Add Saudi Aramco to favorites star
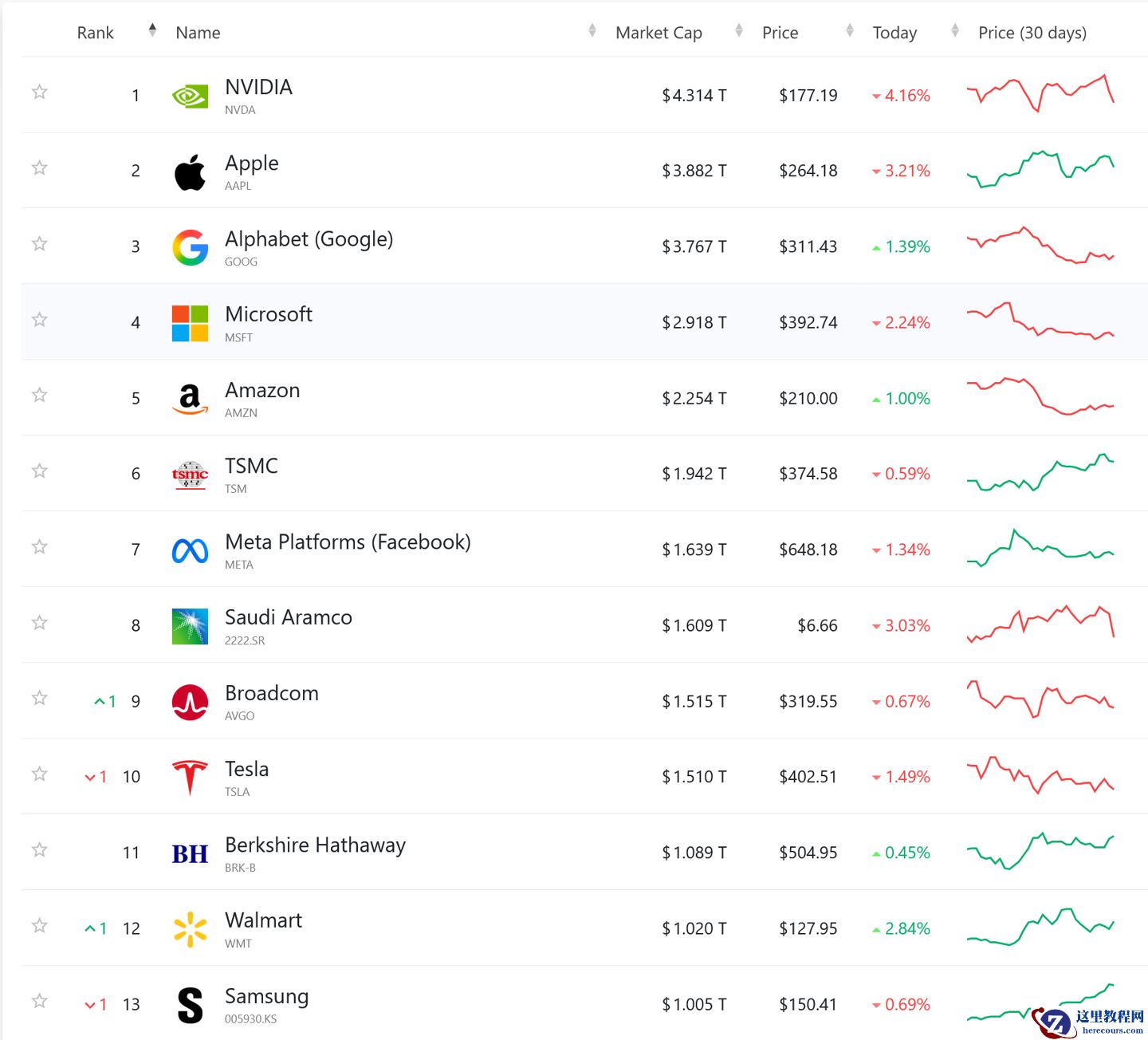This screenshot has width=1148, height=1040. pos(39,623)
